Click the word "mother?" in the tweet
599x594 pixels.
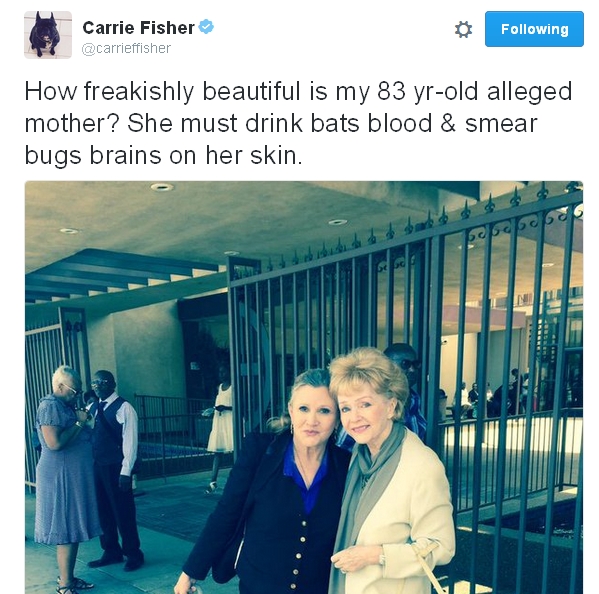[x=72, y=123]
